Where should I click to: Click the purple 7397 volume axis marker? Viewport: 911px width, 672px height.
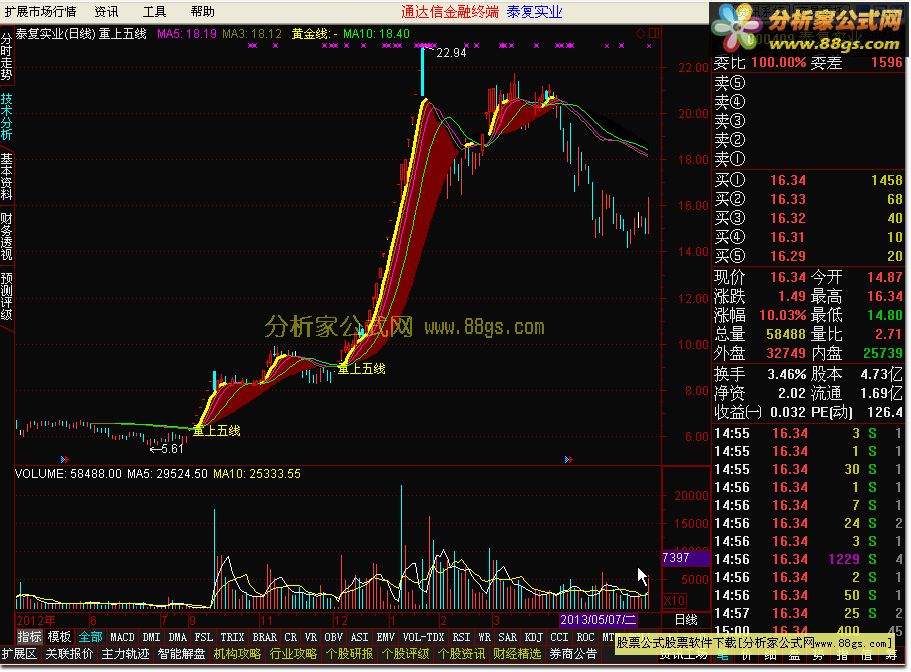[x=685, y=558]
